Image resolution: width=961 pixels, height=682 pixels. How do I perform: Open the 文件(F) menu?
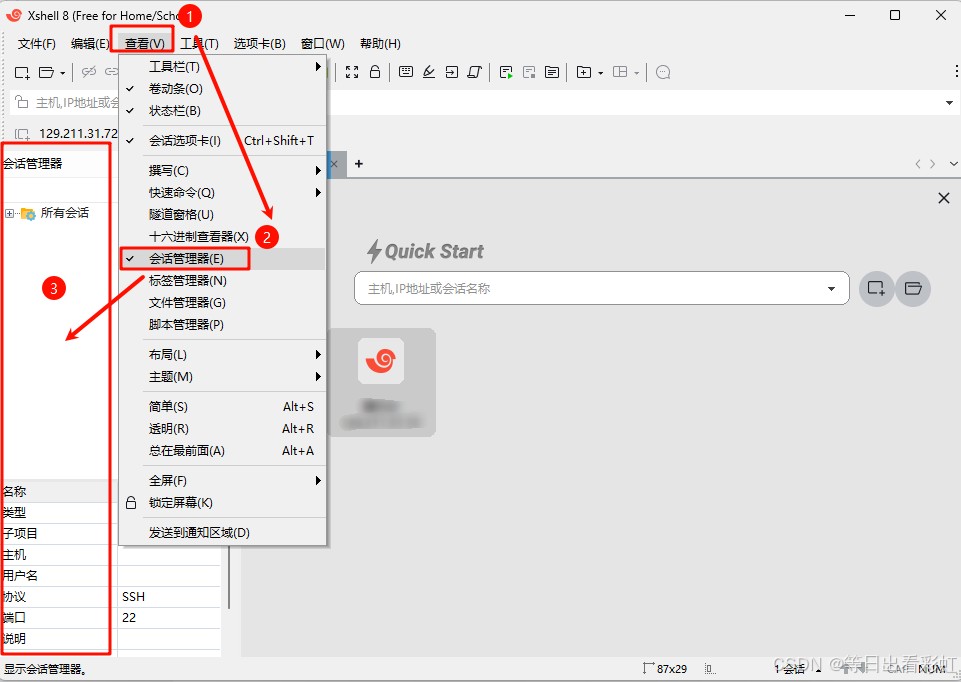pyautogui.click(x=37, y=44)
